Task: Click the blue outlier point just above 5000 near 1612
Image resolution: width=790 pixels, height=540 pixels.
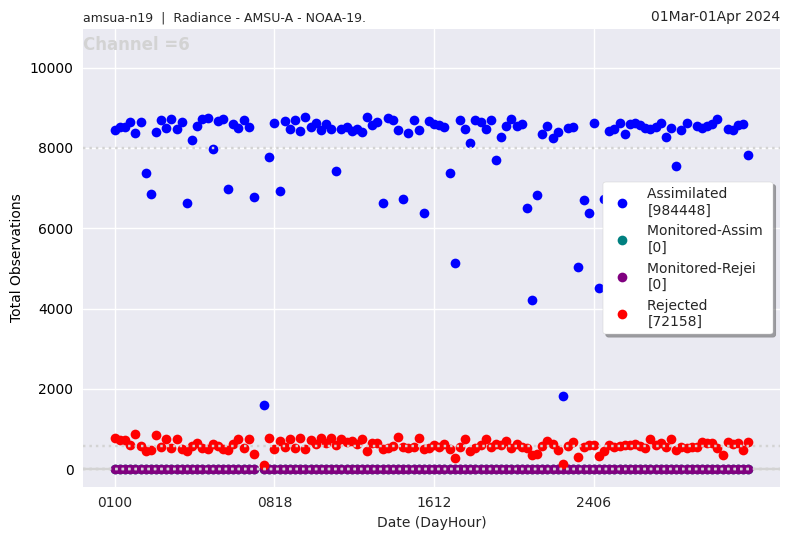Action: [x=455, y=263]
